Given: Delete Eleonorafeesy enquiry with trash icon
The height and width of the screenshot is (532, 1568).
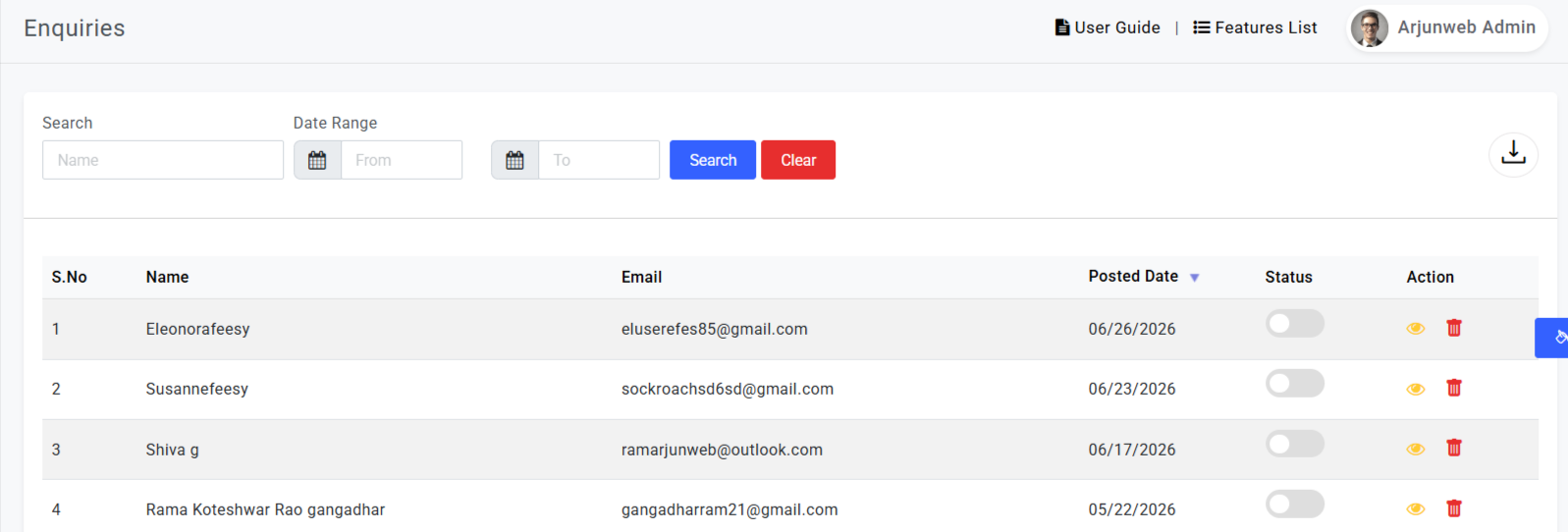Looking at the screenshot, I should point(1454,328).
